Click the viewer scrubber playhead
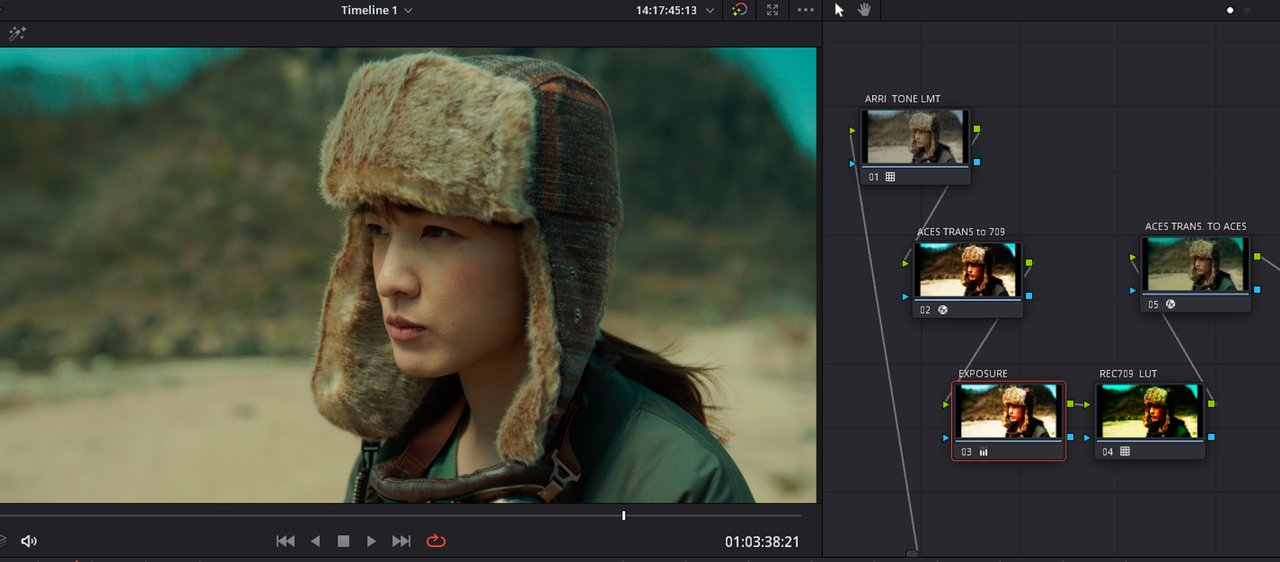 point(624,516)
